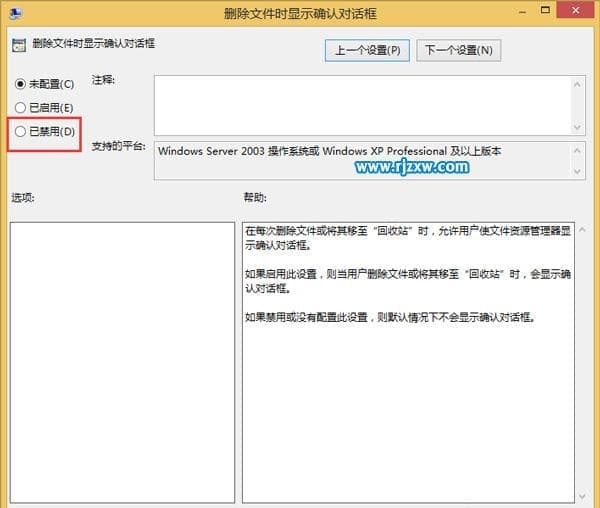Click the 注释: label
Image resolution: width=600 pixels, height=508 pixels.
pyautogui.click(x=103, y=80)
